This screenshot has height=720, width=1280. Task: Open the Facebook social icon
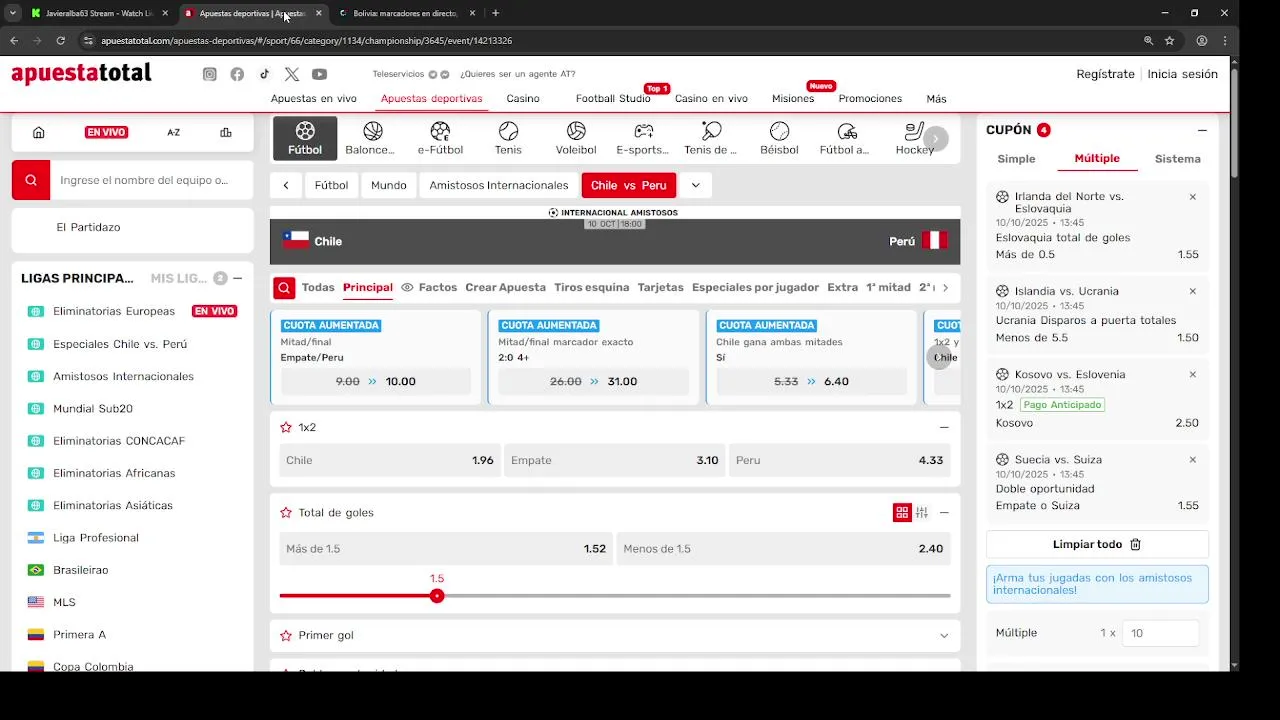[x=237, y=74]
